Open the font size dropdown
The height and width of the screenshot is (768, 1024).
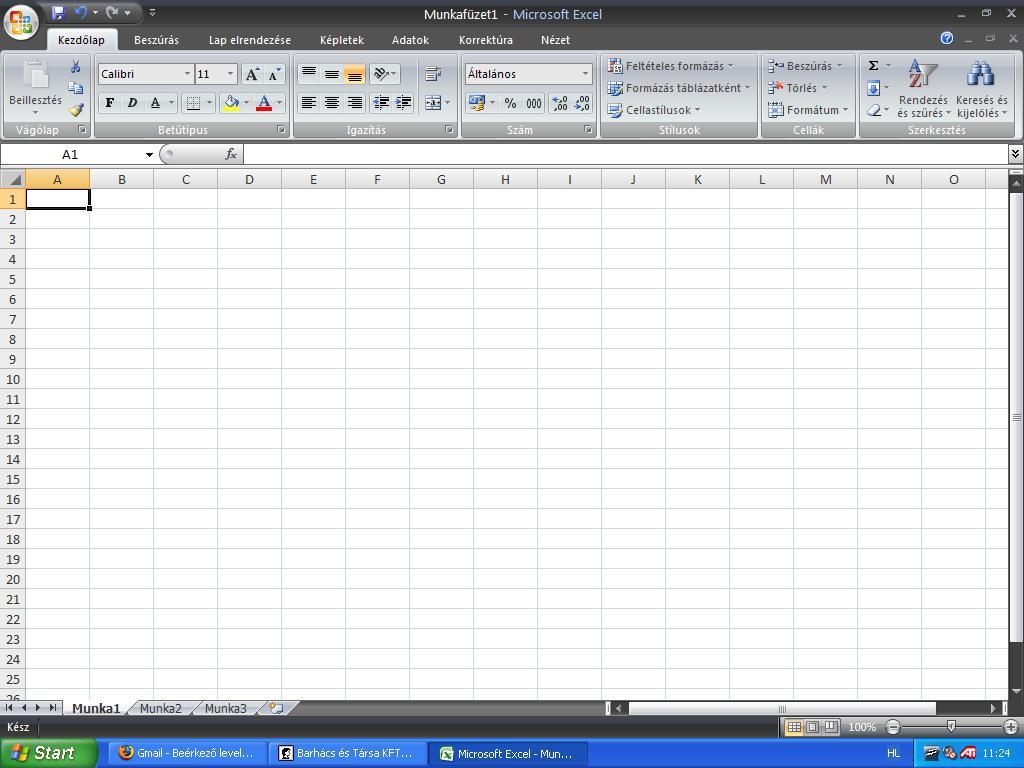tap(230, 74)
